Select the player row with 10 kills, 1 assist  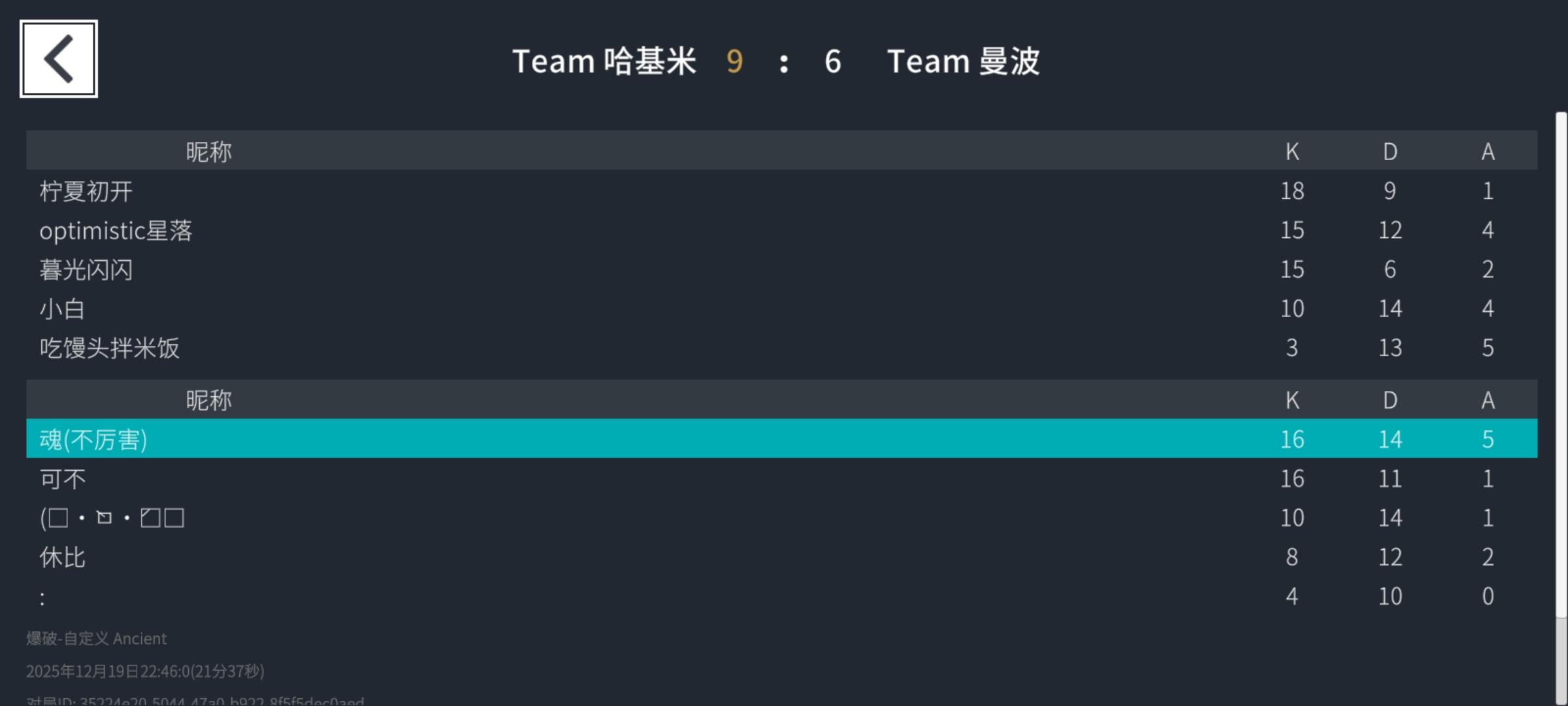112,518
